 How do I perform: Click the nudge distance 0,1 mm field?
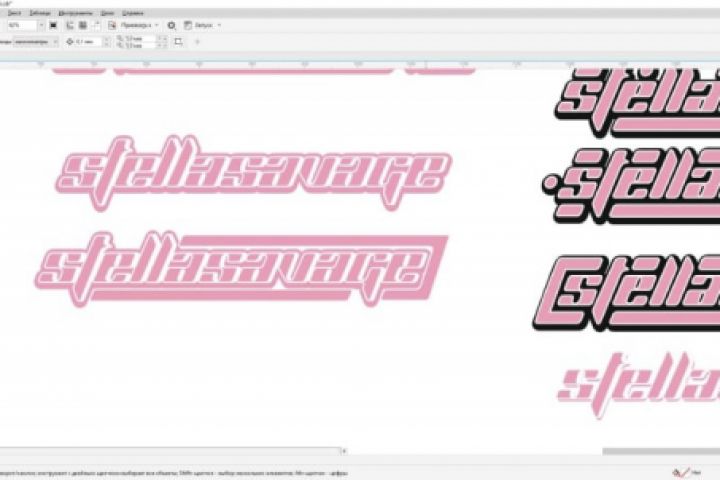89,42
